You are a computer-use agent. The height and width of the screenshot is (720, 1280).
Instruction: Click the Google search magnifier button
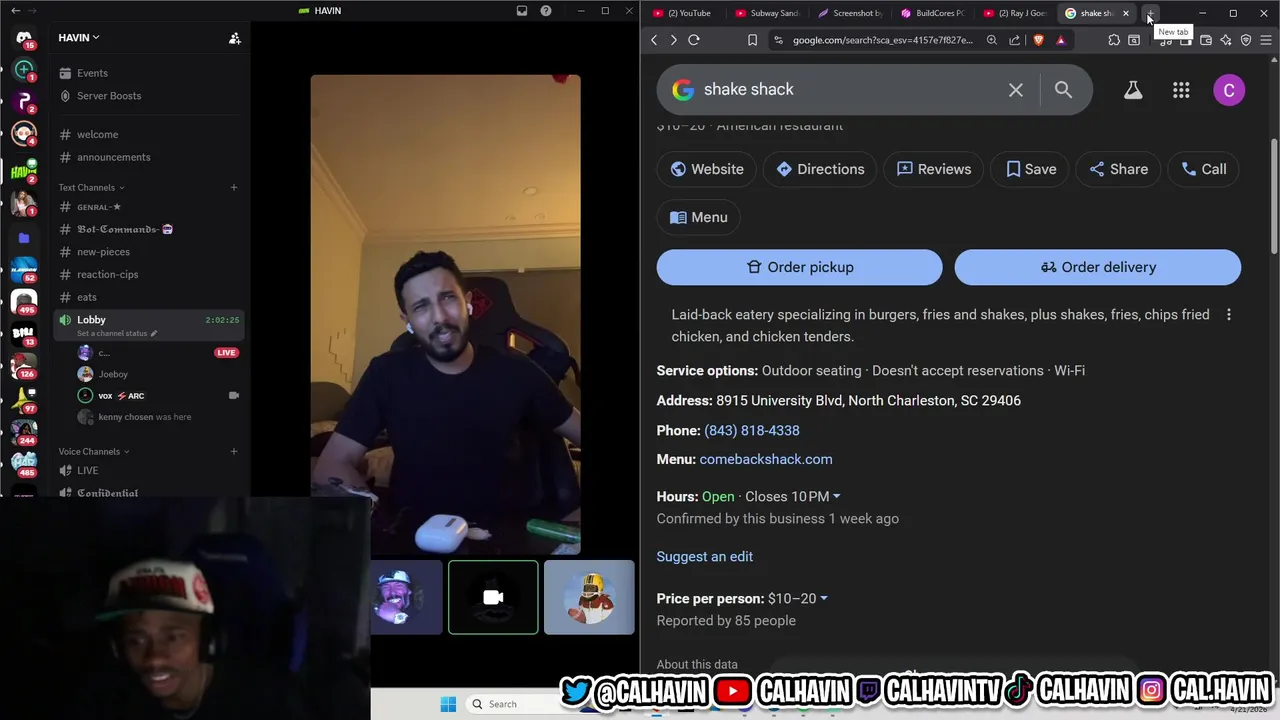point(1063,90)
